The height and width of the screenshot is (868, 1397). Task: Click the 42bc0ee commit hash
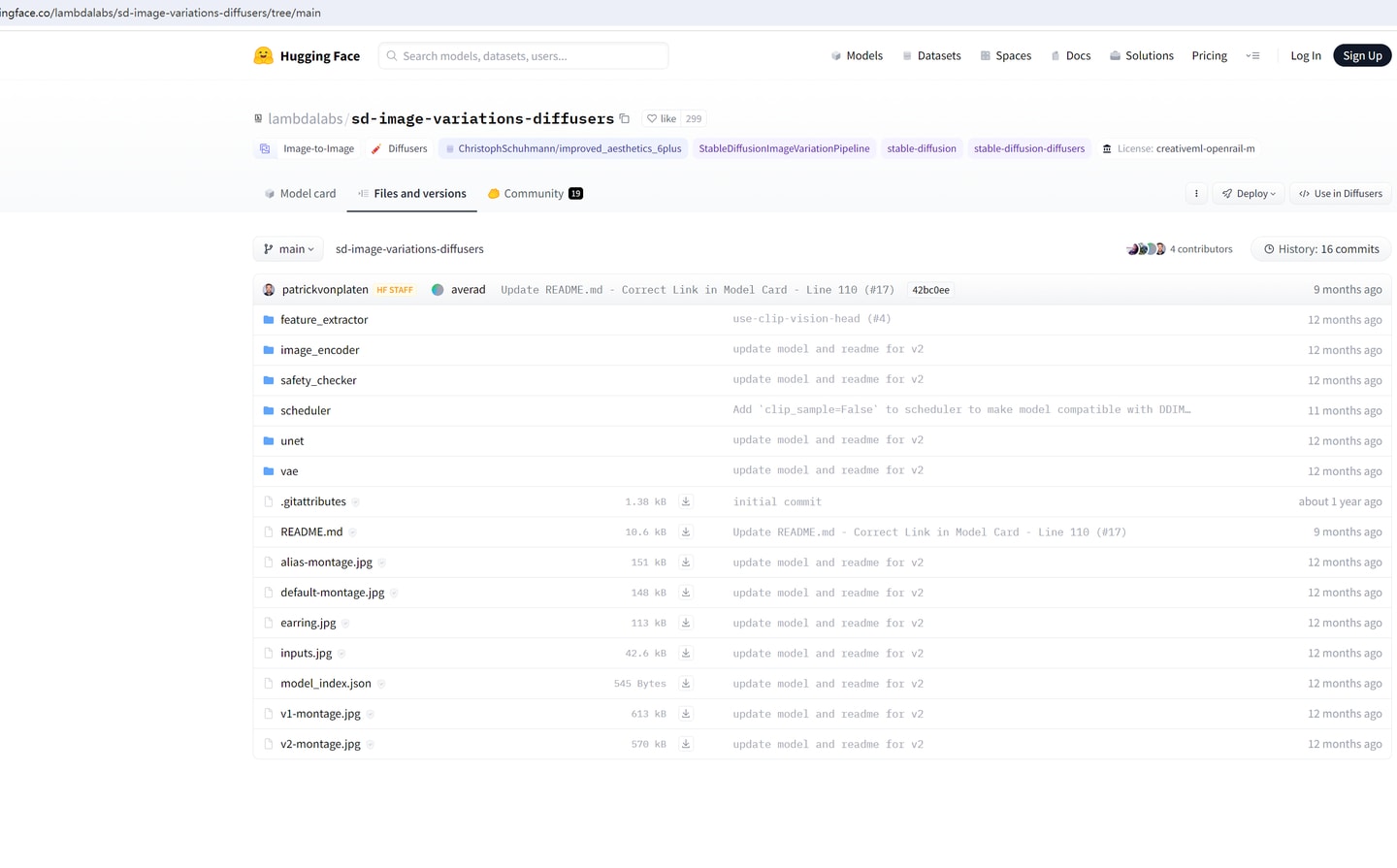coord(930,290)
